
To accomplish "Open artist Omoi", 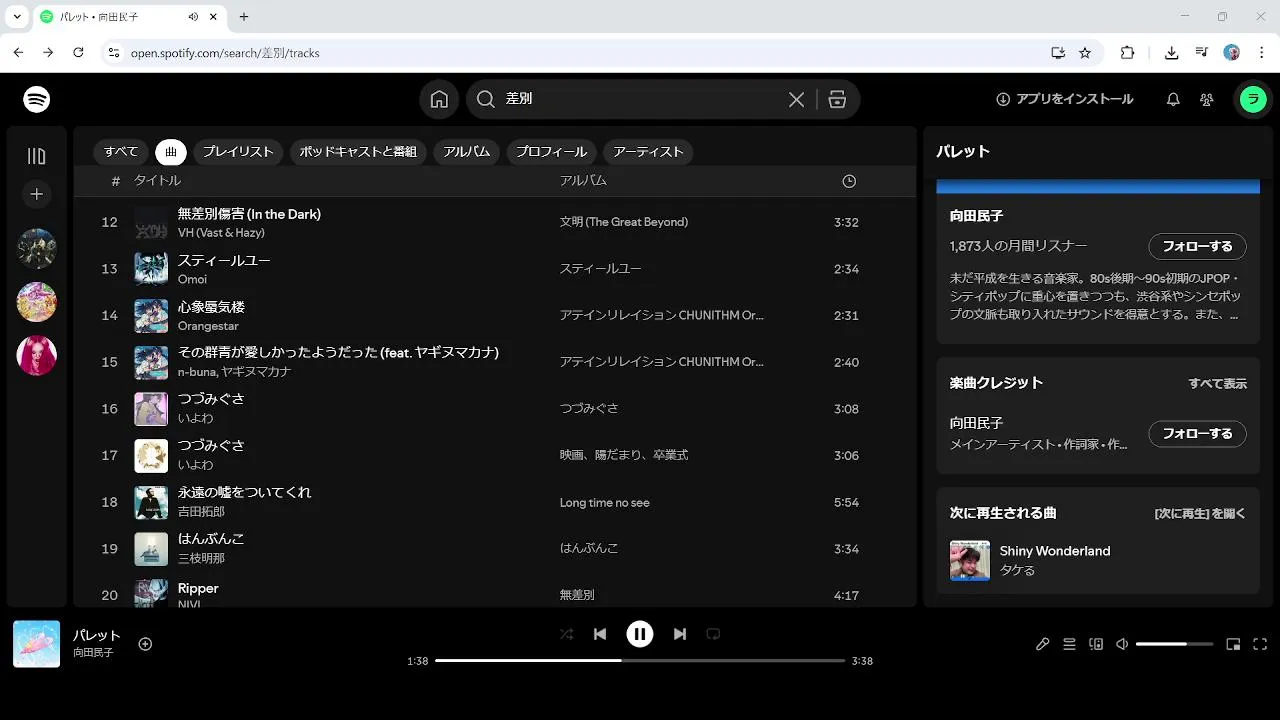I will [x=192, y=279].
